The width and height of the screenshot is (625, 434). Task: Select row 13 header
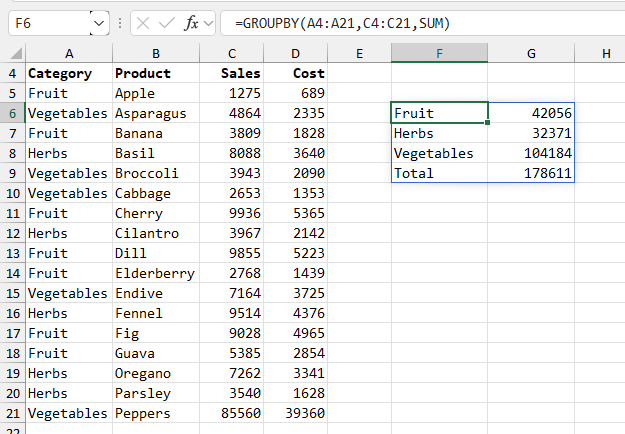point(12,253)
